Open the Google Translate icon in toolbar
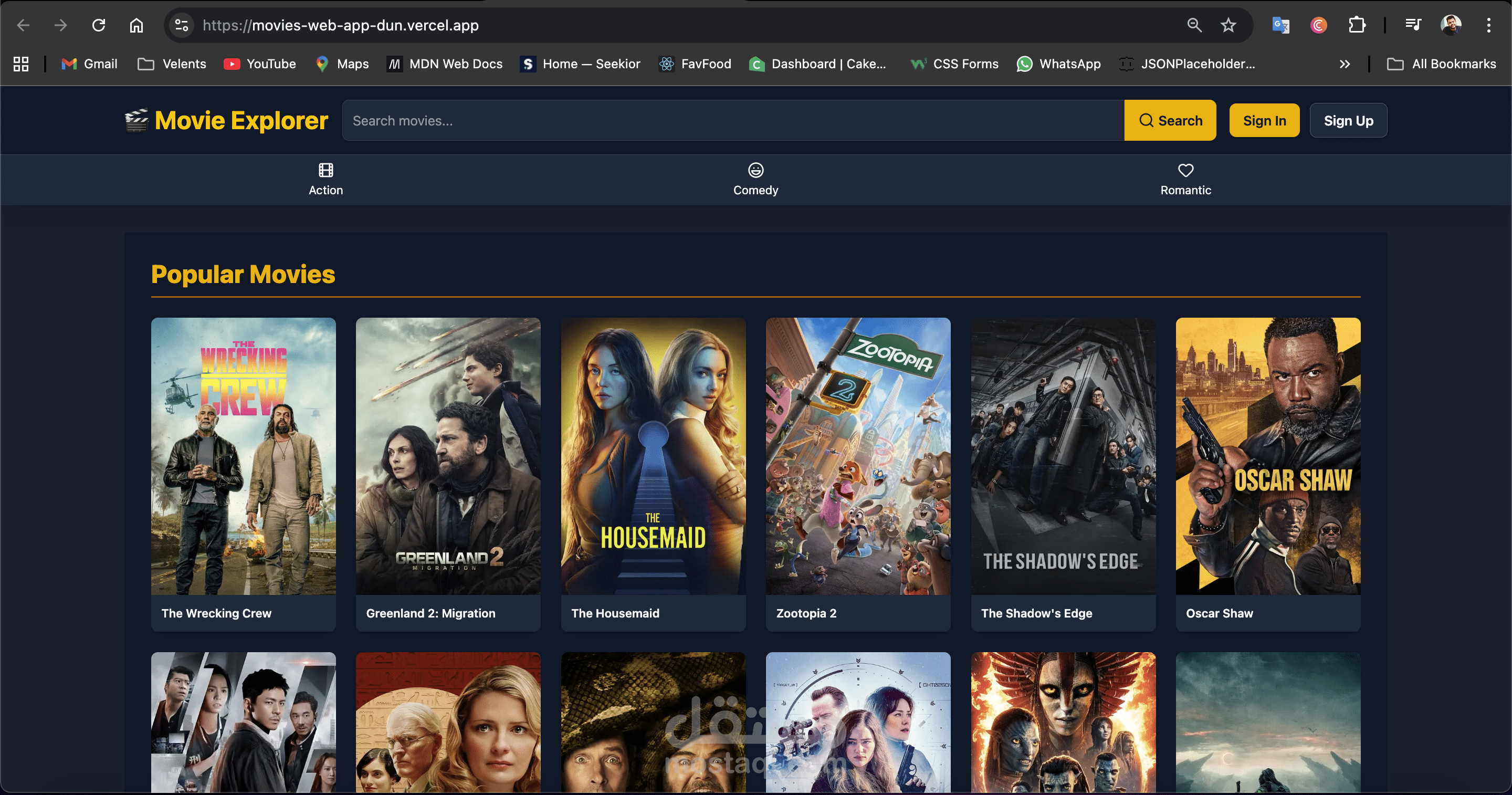1512x795 pixels. (1280, 25)
